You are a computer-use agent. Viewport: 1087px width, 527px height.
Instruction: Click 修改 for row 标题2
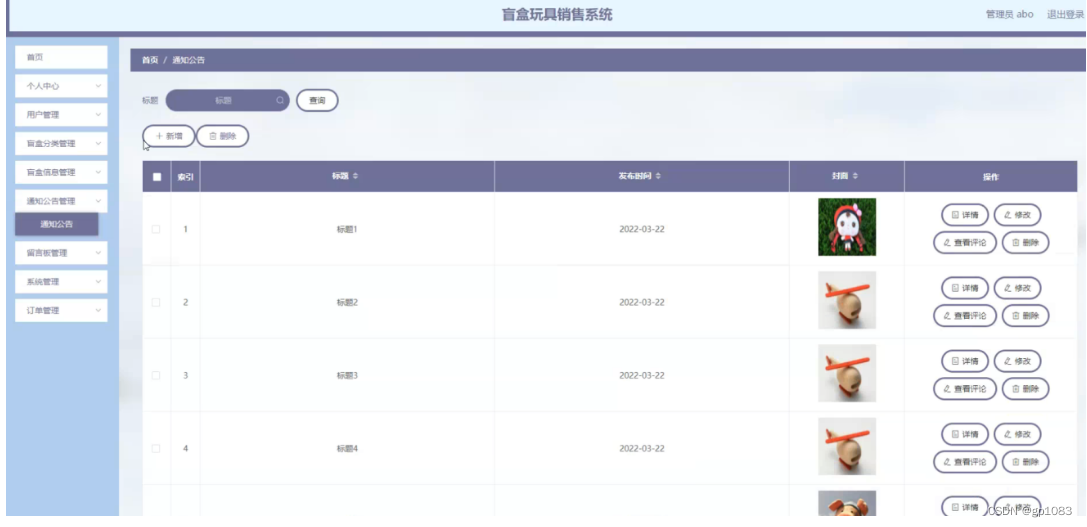click(x=1017, y=288)
